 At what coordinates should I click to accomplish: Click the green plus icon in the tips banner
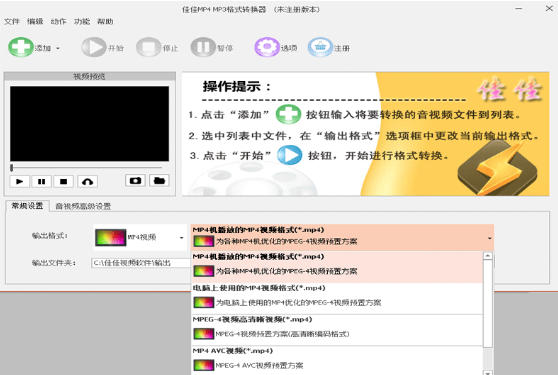pos(288,114)
